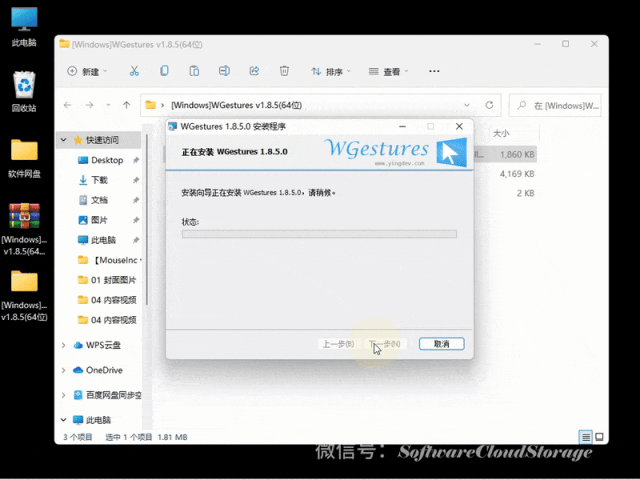640x480 pixels.
Task: Click the address bar path text
Action: coord(236,105)
